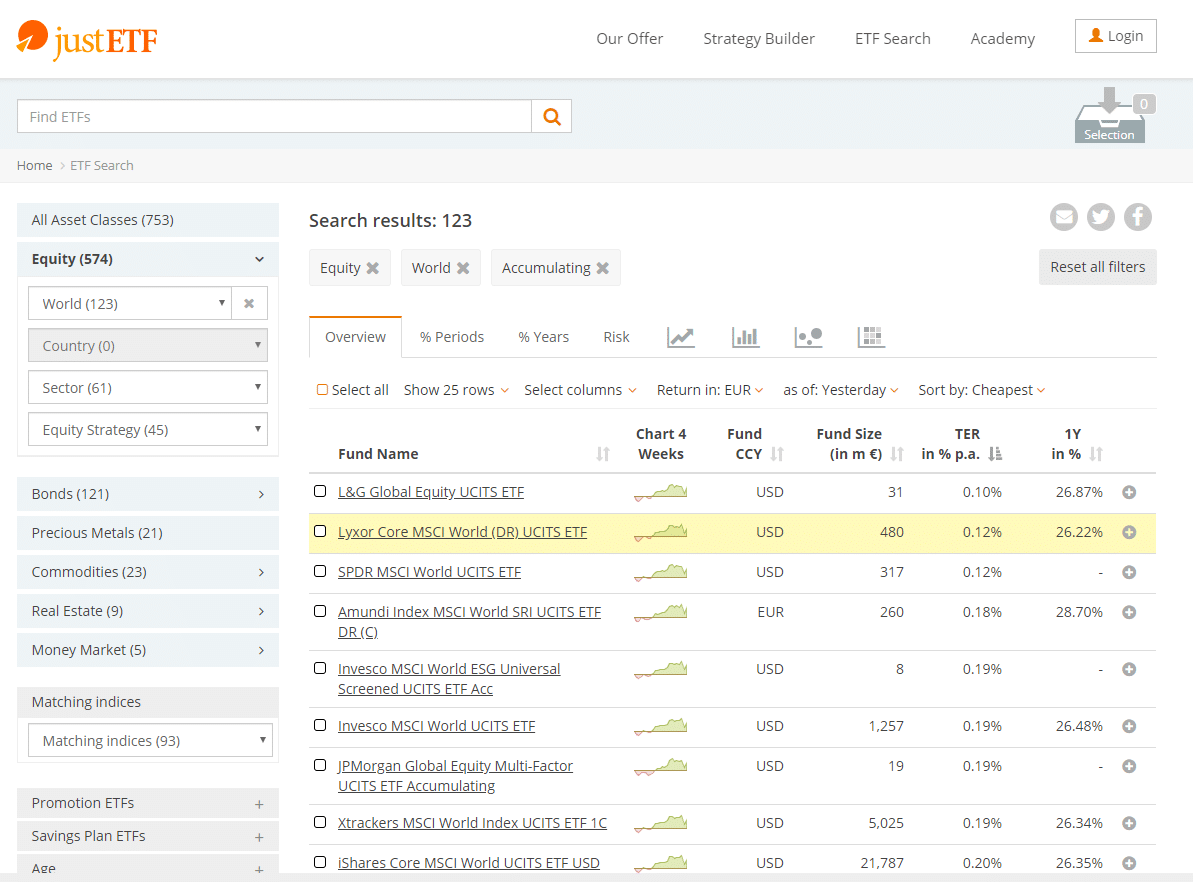Screen dimensions: 1193x882
Task: Add Invesco MSCI World ESG Universal to selection
Action: pyautogui.click(x=1129, y=669)
